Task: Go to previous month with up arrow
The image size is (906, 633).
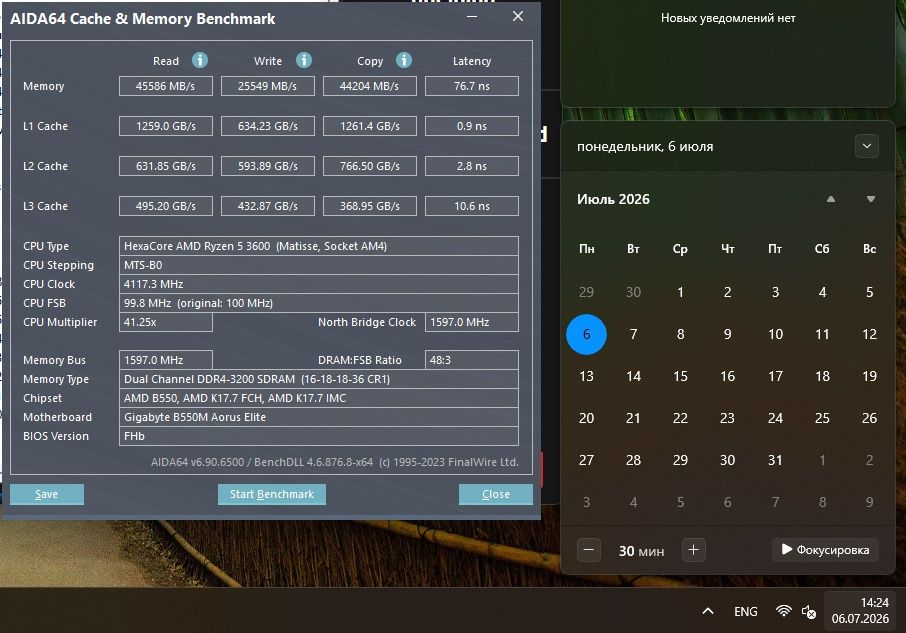Action: click(x=831, y=199)
